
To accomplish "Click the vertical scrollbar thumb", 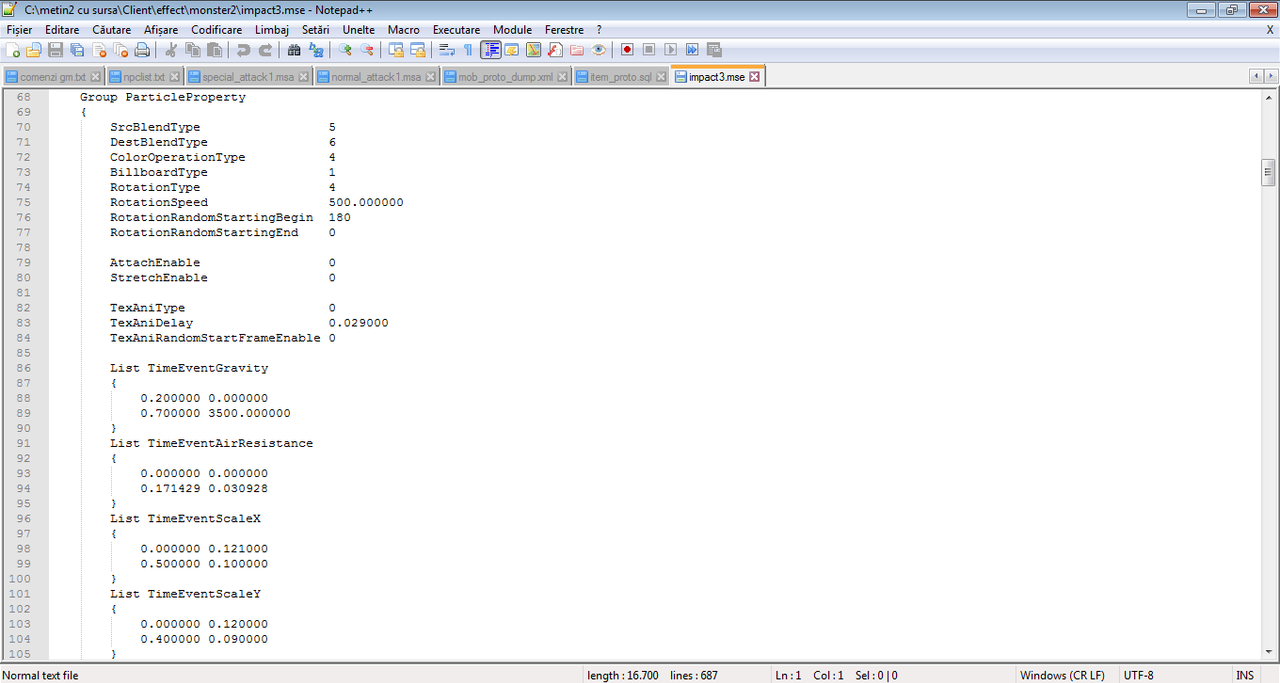I will coord(1268,172).
